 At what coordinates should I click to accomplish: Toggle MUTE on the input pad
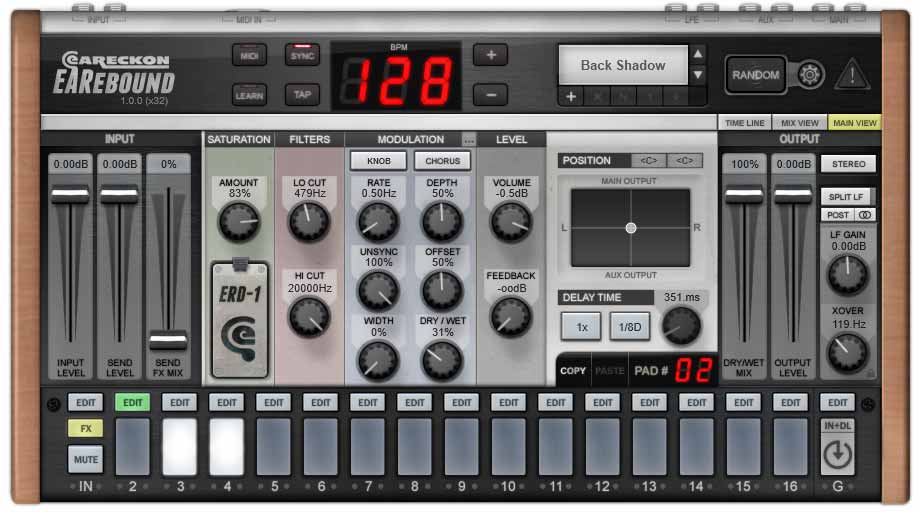[x=85, y=459]
